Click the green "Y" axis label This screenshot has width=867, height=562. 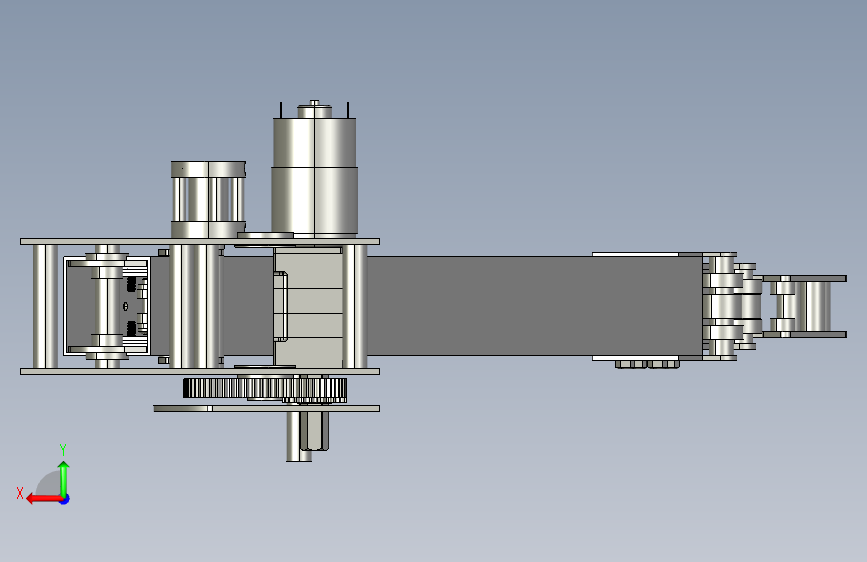[63, 449]
